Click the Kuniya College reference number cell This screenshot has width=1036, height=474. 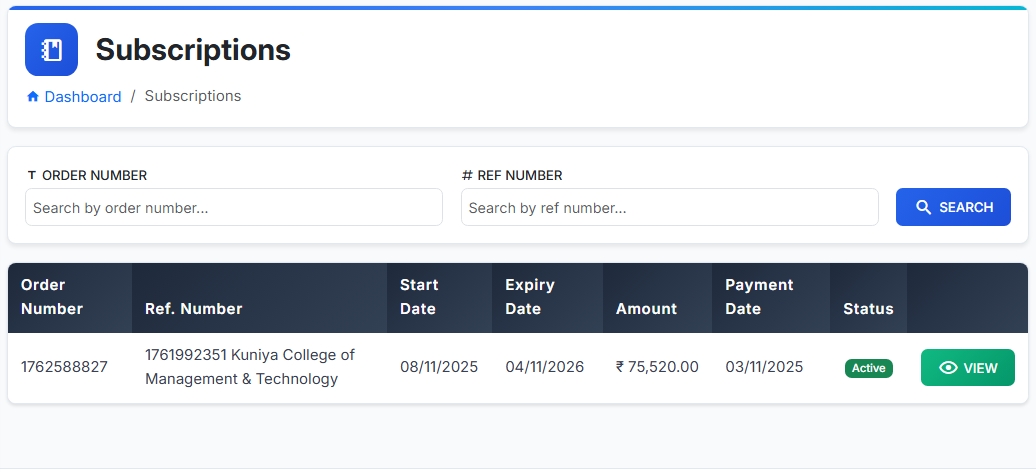pyautogui.click(x=250, y=367)
